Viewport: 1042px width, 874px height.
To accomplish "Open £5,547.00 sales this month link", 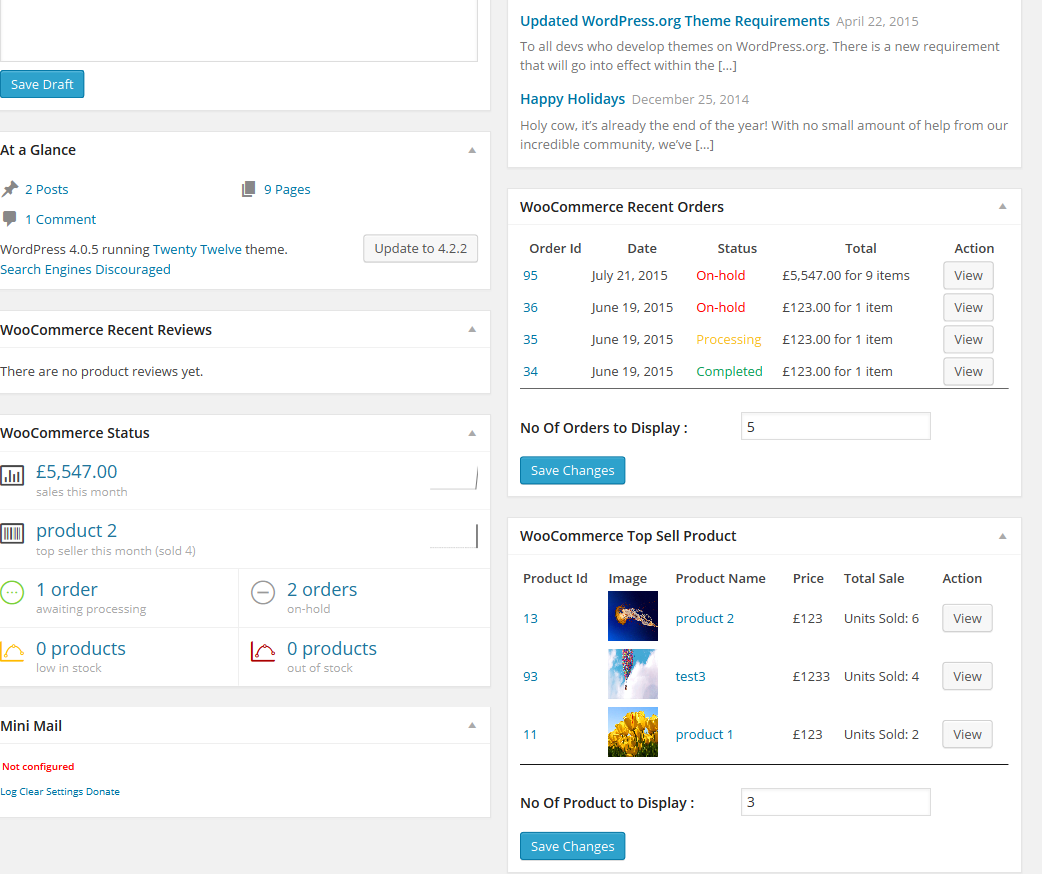I will pos(76,471).
